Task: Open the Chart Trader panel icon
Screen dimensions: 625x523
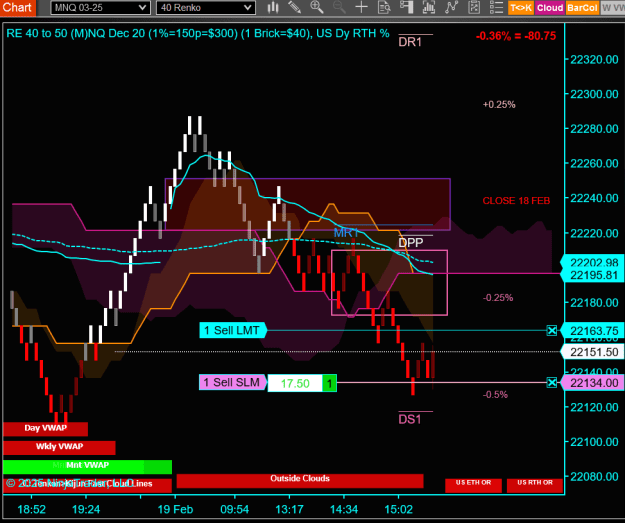Action: click(x=406, y=7)
